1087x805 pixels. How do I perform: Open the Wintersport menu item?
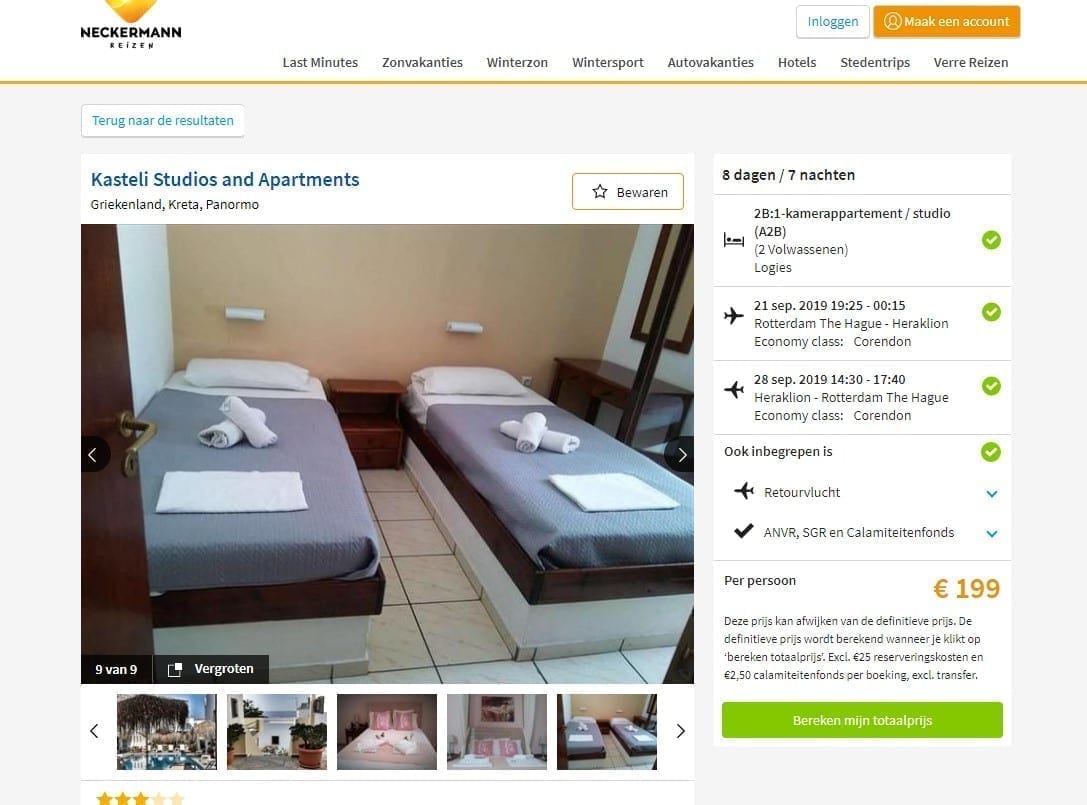(607, 62)
